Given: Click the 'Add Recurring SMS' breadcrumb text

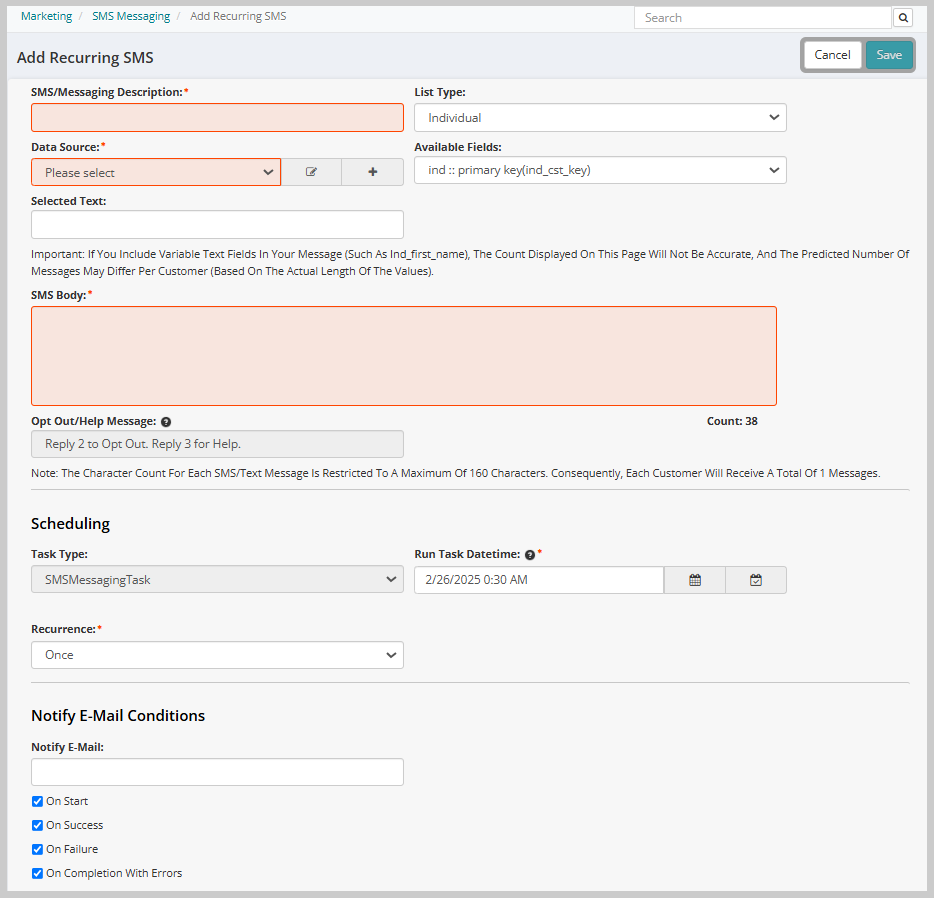Looking at the screenshot, I should click(238, 16).
